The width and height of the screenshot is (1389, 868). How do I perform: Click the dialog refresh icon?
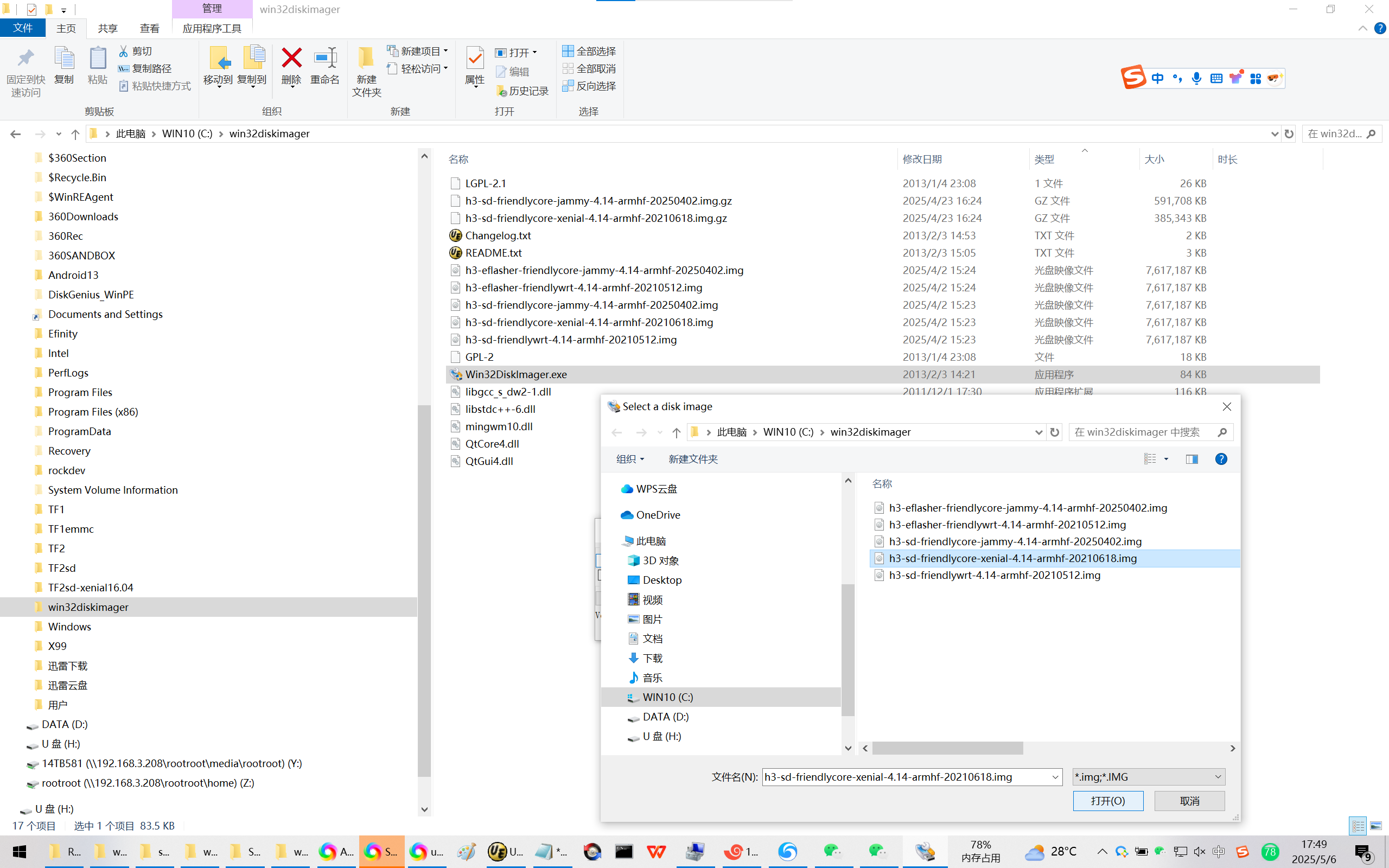click(x=1054, y=432)
